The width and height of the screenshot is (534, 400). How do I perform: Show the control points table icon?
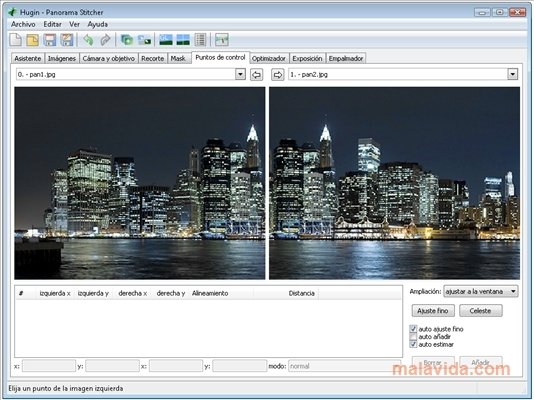200,40
